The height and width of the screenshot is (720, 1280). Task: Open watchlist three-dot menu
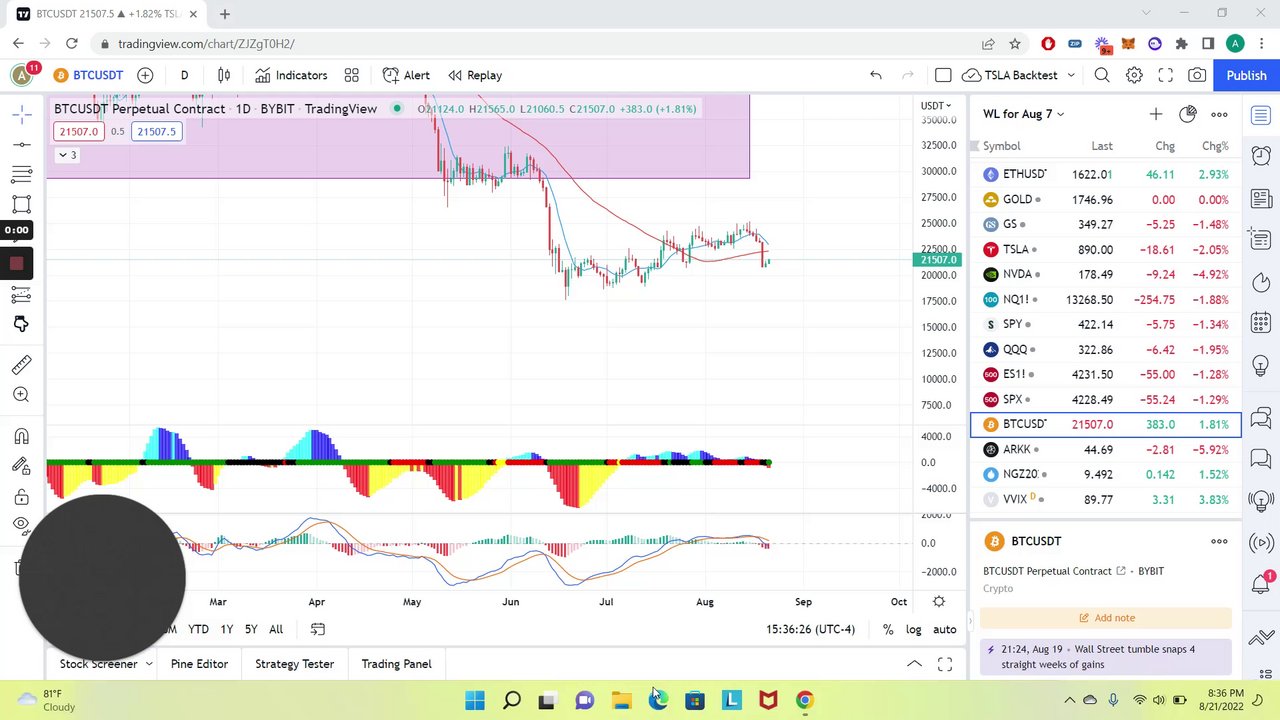1219,114
